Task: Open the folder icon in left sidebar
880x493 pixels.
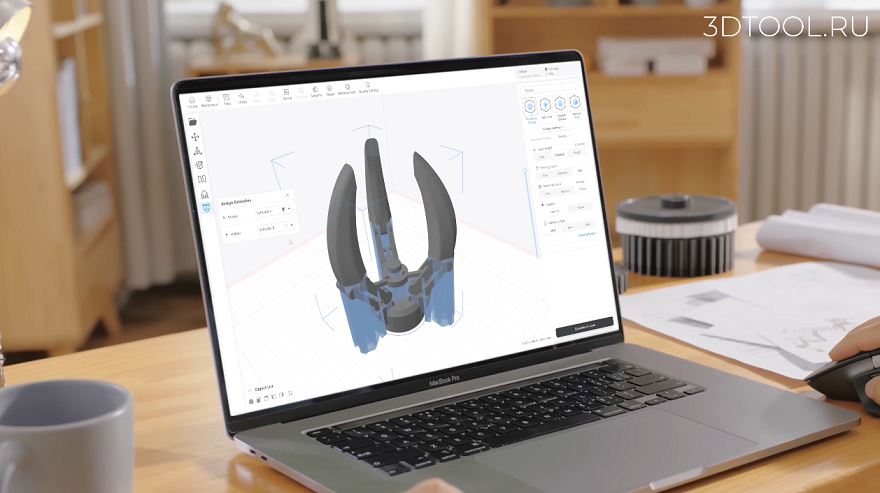Action: [x=192, y=122]
